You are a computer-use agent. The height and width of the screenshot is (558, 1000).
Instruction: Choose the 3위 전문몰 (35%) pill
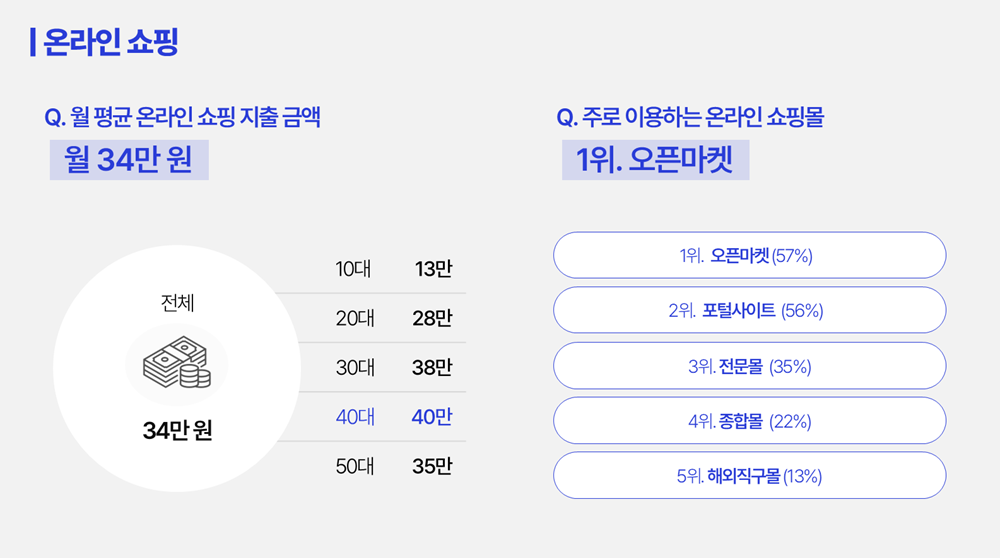pyautogui.click(x=749, y=366)
